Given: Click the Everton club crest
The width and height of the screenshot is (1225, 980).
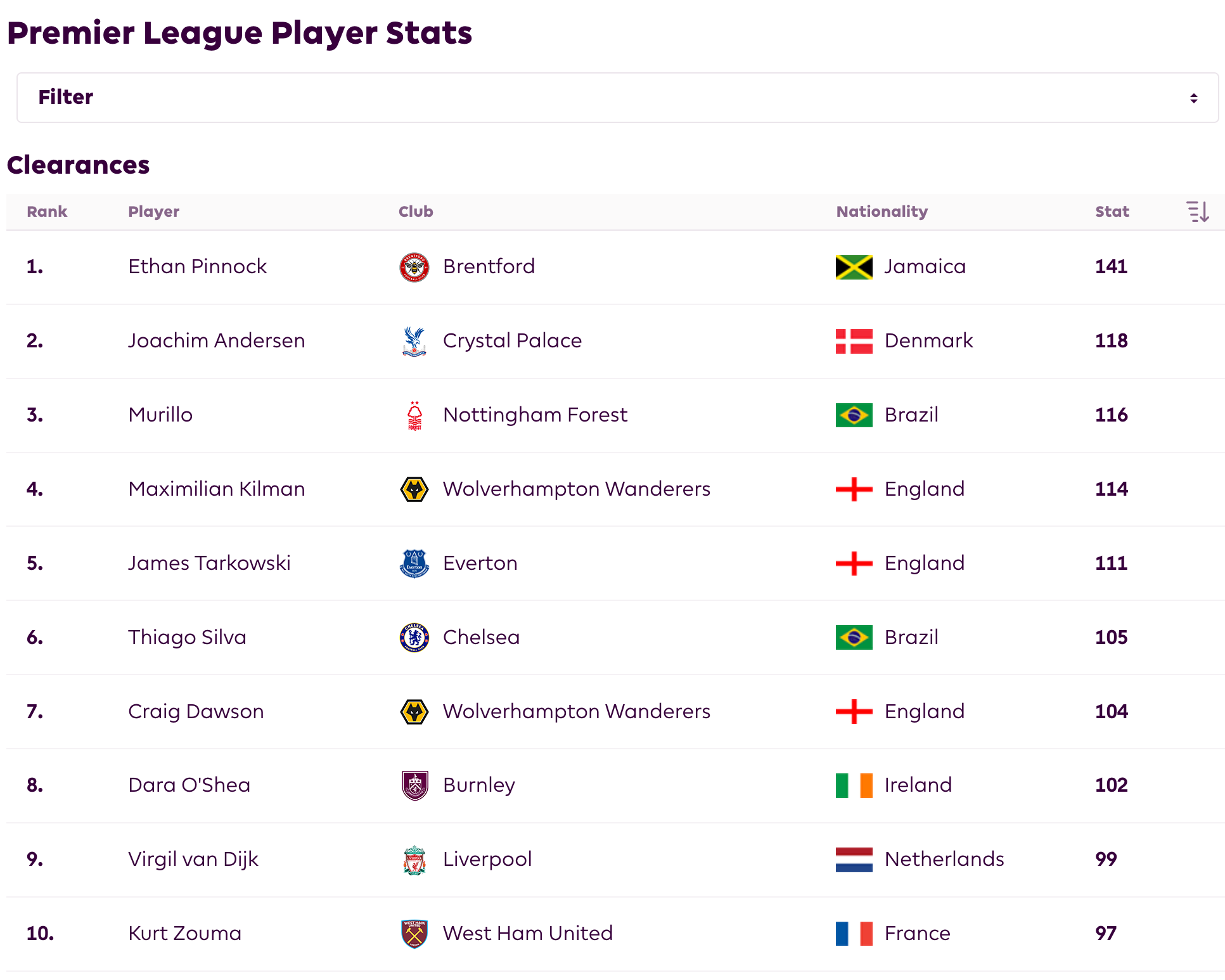Looking at the screenshot, I should point(414,564).
